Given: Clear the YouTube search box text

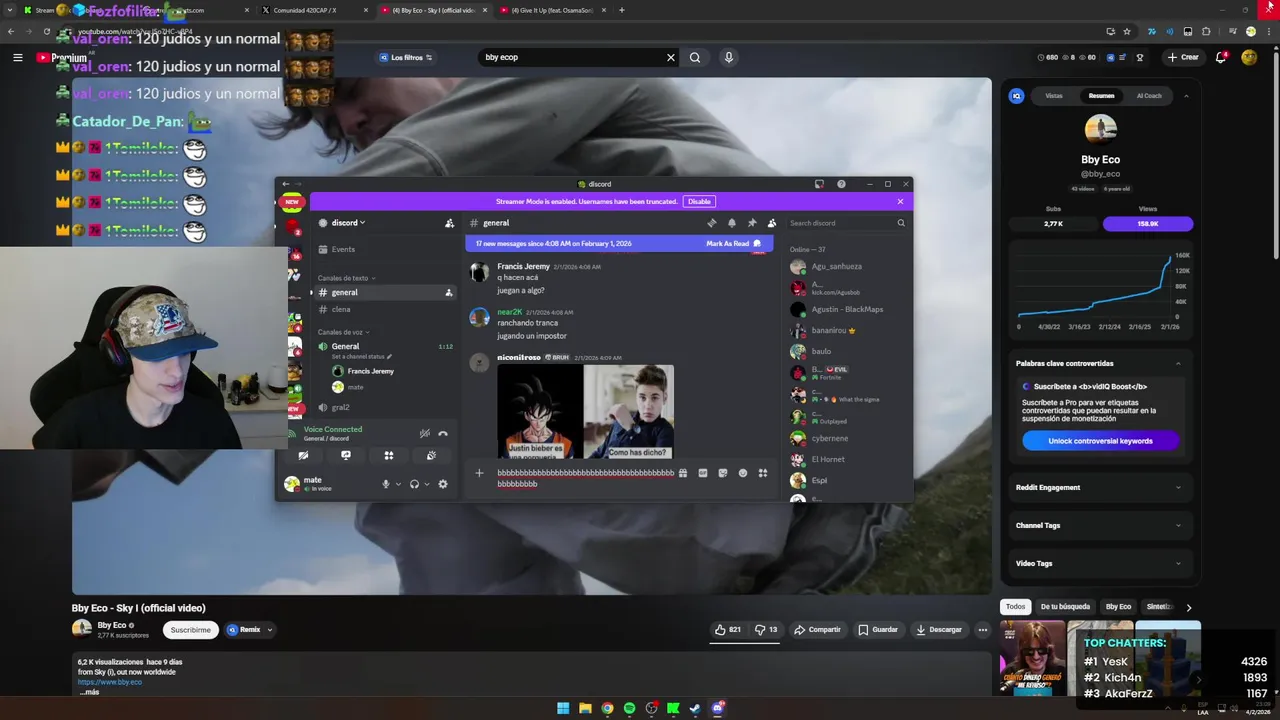Looking at the screenshot, I should tap(671, 57).
